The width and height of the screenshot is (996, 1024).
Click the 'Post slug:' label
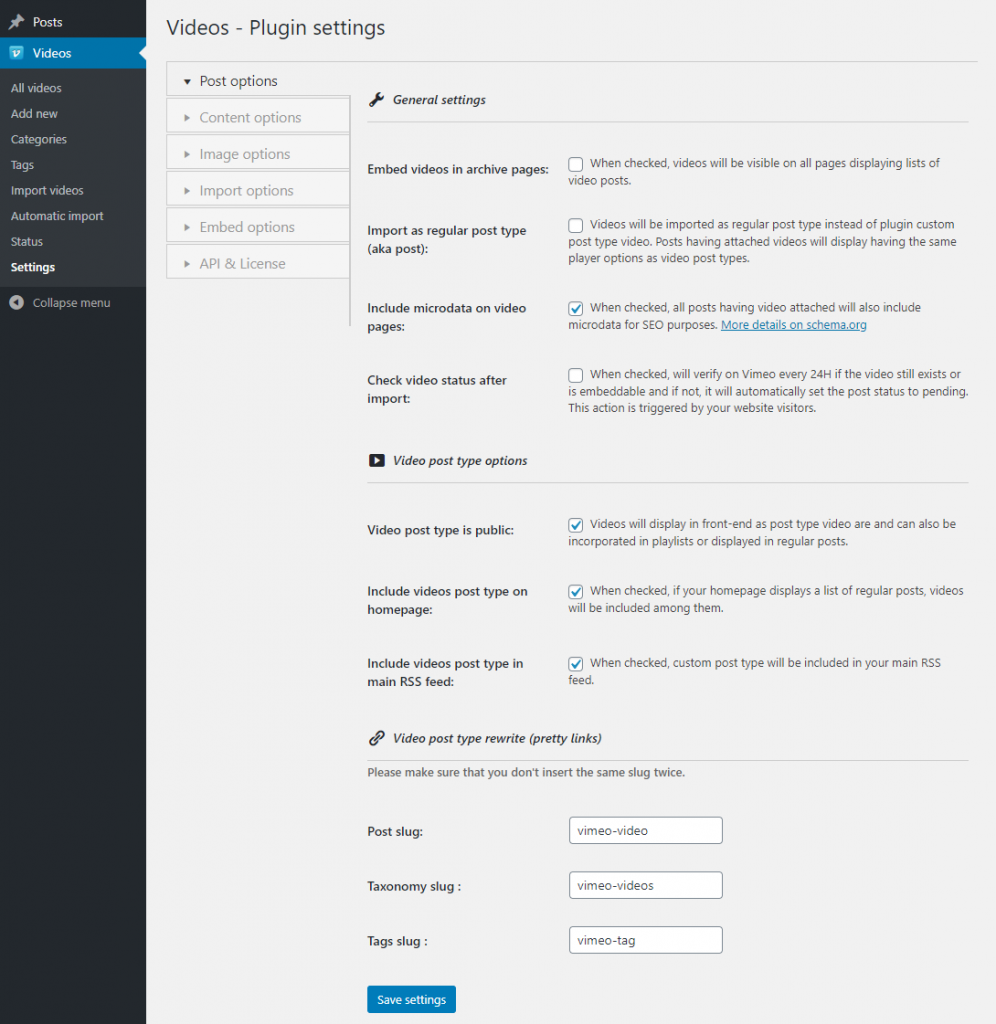[x=395, y=831]
